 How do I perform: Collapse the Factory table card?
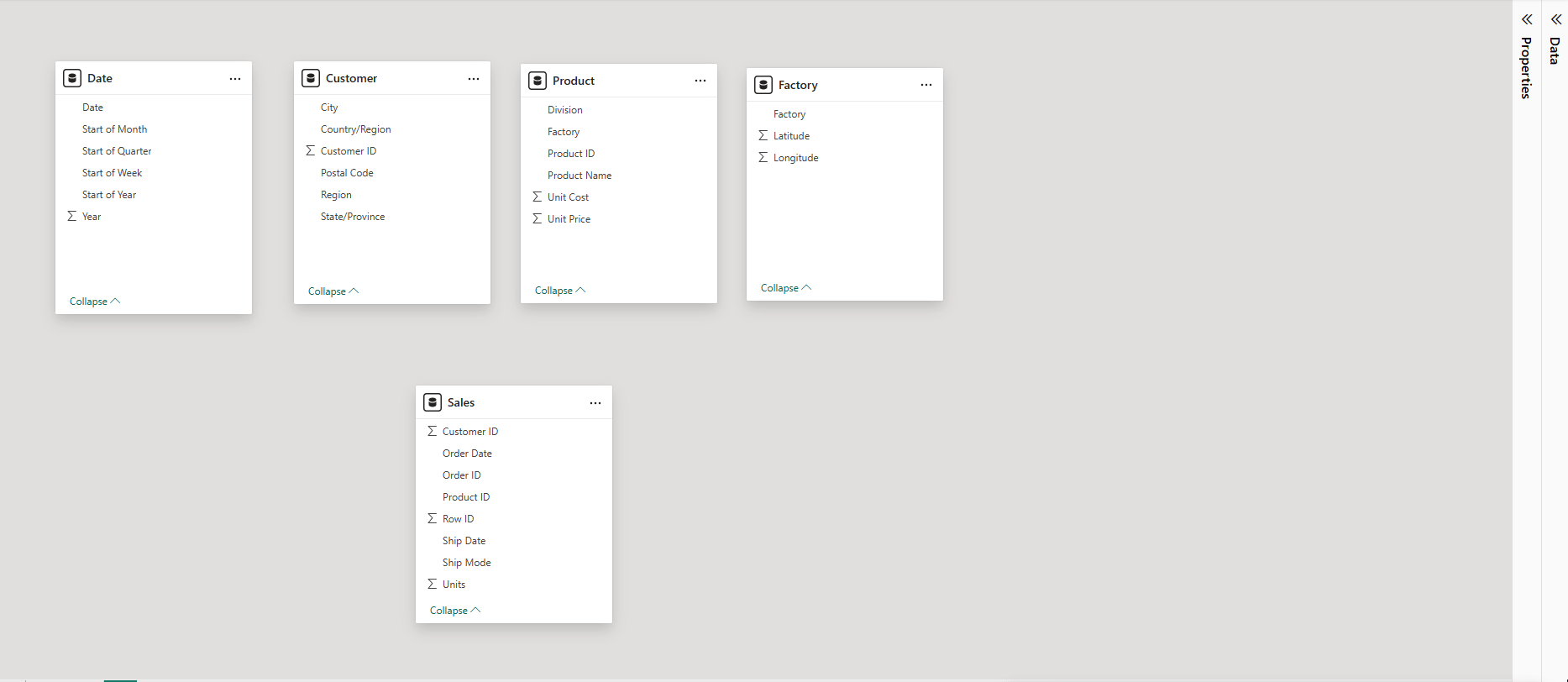click(x=786, y=288)
